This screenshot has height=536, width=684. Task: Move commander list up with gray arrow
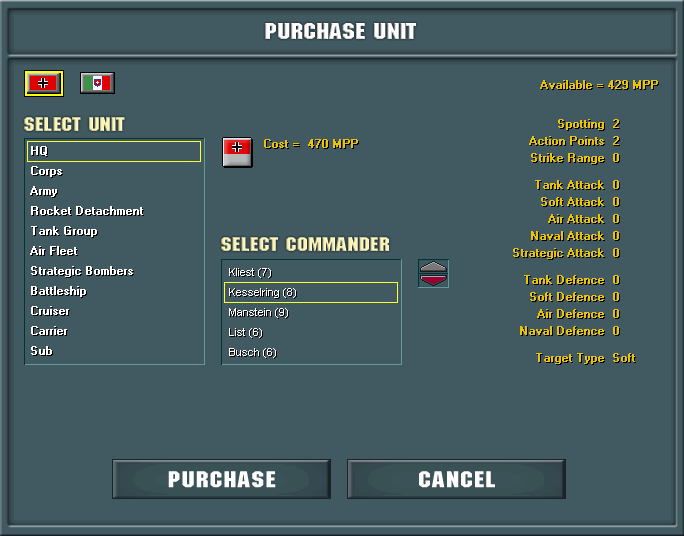[433, 266]
